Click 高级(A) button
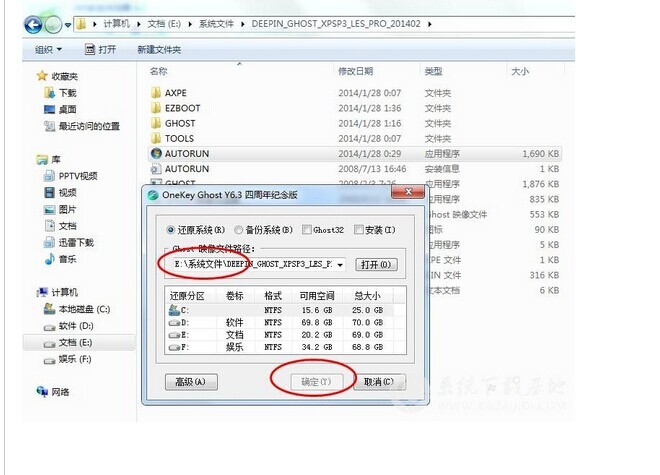The width and height of the screenshot is (660, 475). pyautogui.click(x=191, y=382)
